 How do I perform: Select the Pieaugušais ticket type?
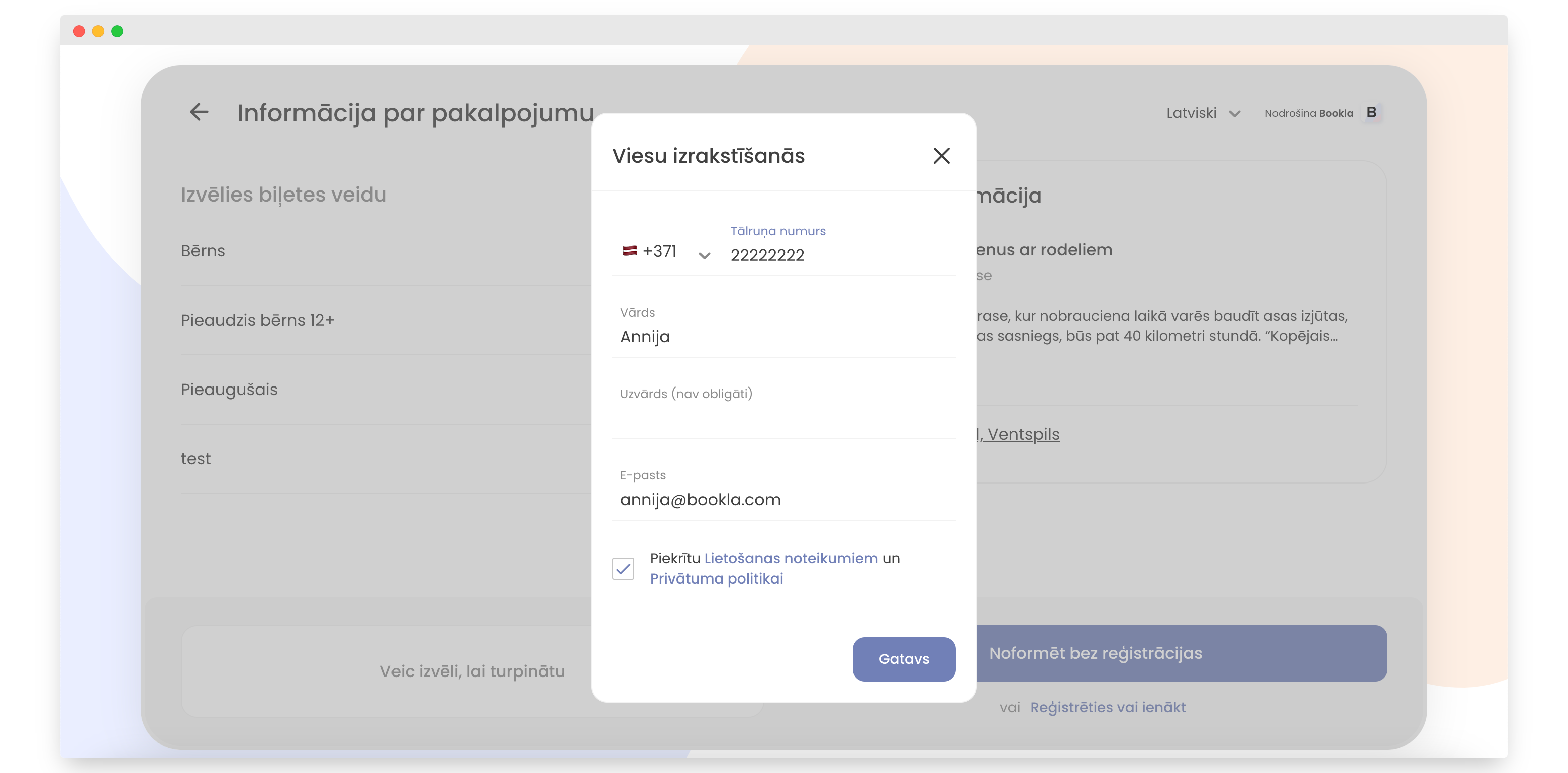pos(229,390)
